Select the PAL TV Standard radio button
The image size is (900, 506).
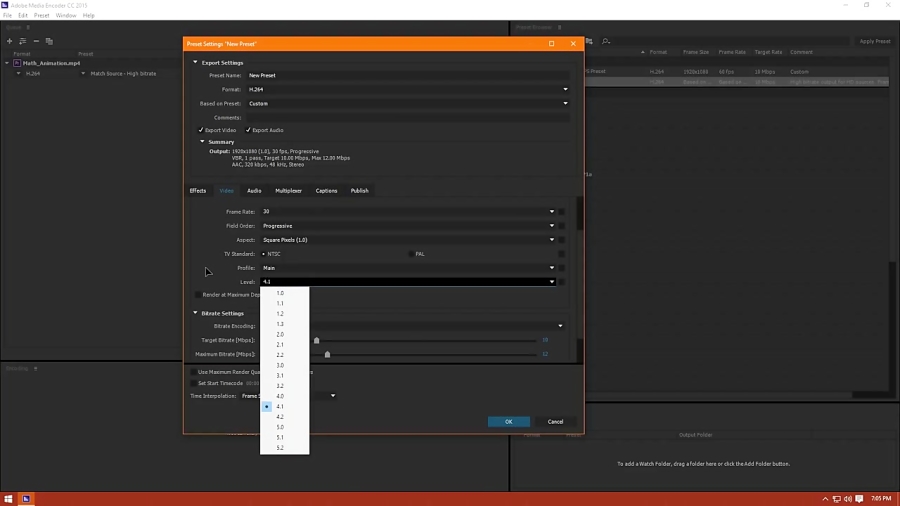(x=411, y=254)
